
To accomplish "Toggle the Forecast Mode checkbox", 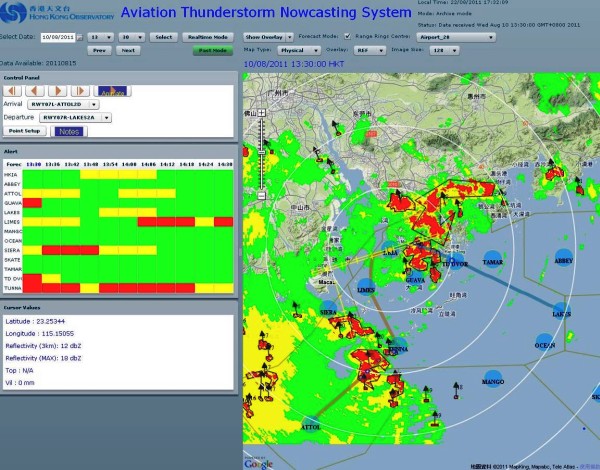I will (x=347, y=36).
